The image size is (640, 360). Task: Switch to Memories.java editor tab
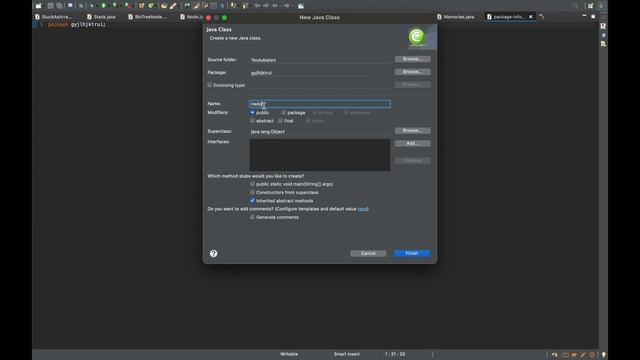tap(456, 17)
